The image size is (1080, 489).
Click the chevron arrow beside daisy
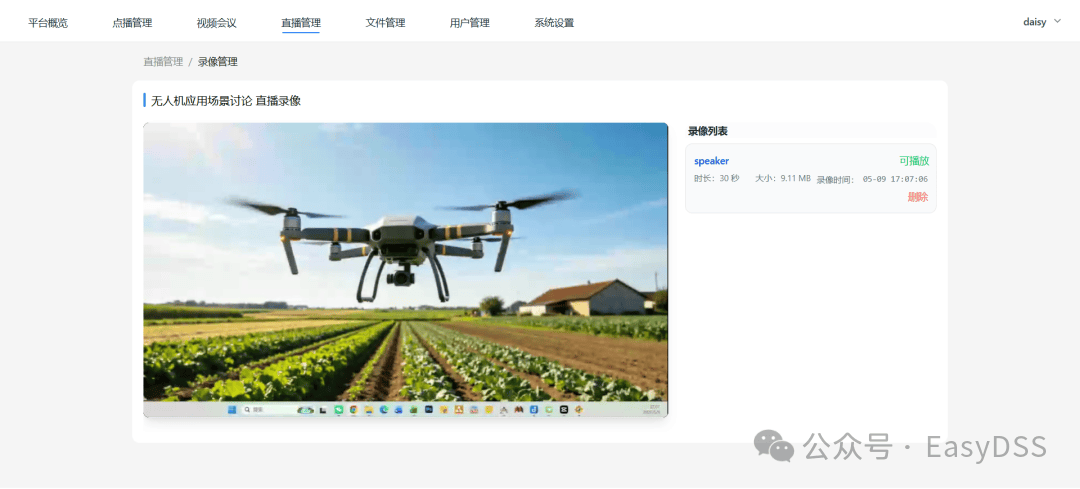click(1058, 21)
